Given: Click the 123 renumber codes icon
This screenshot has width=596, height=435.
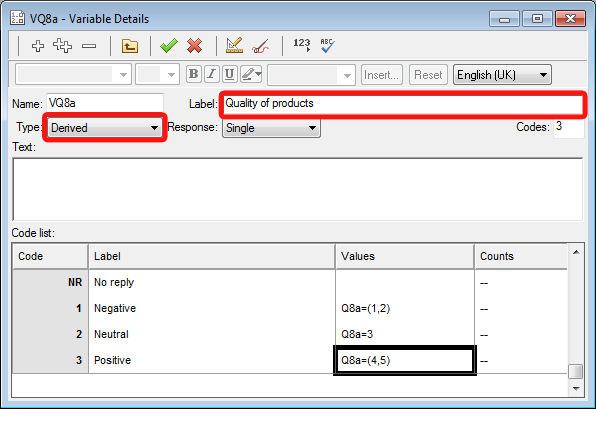Looking at the screenshot, I should [x=301, y=44].
